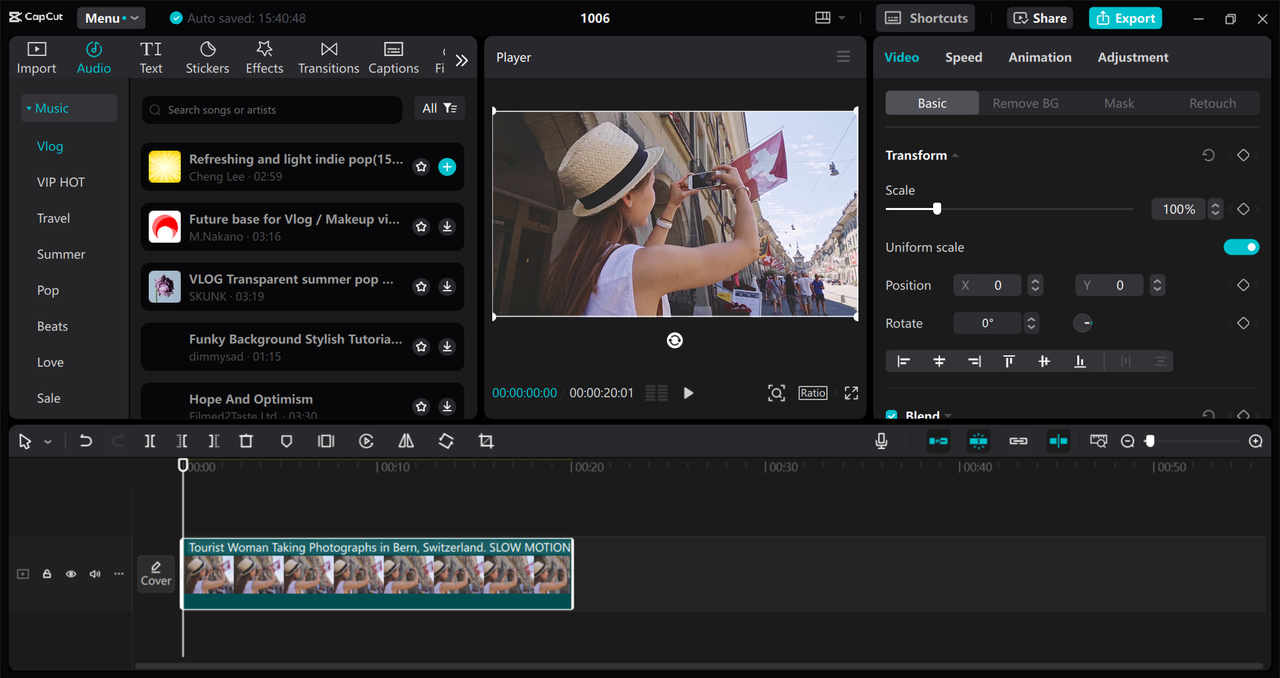Screen dimensions: 1280x678
Task: Open the Text tab
Action: pos(151,58)
